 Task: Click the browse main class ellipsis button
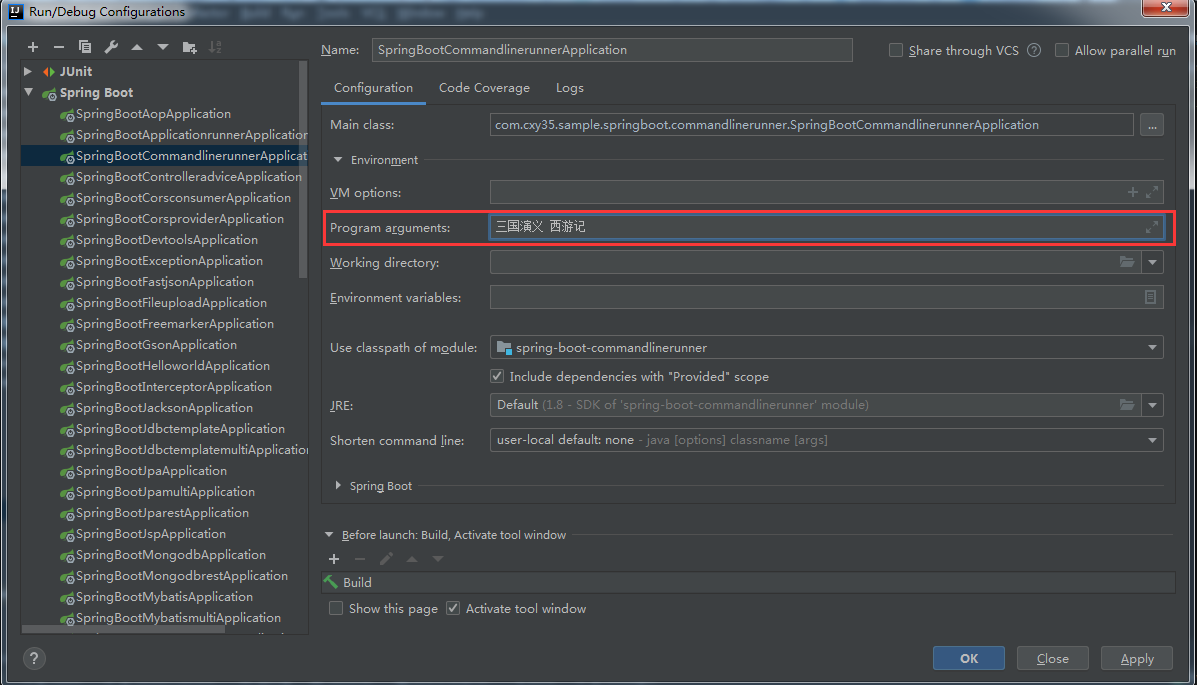tap(1151, 125)
